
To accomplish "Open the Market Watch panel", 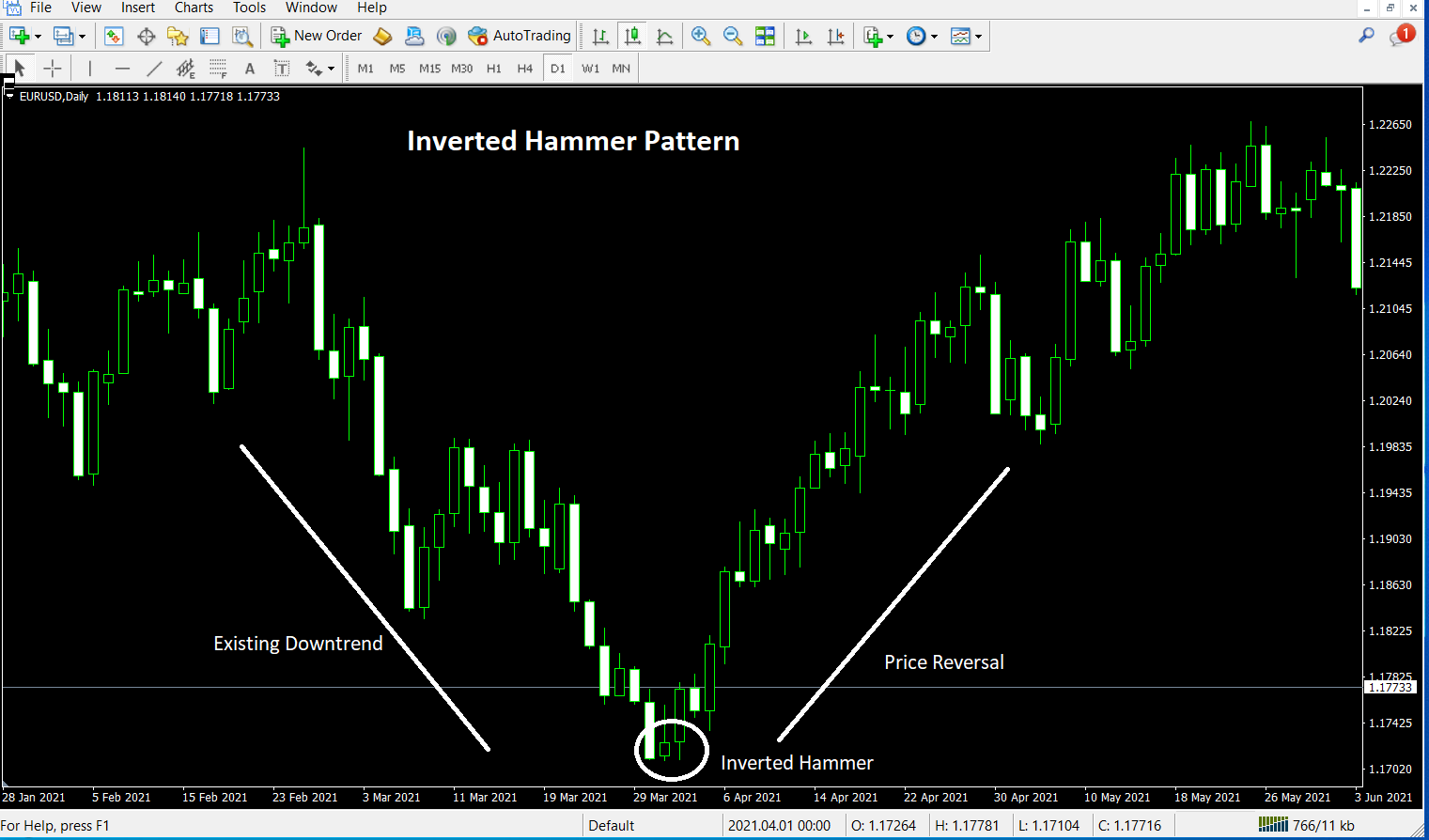I will [x=114, y=36].
